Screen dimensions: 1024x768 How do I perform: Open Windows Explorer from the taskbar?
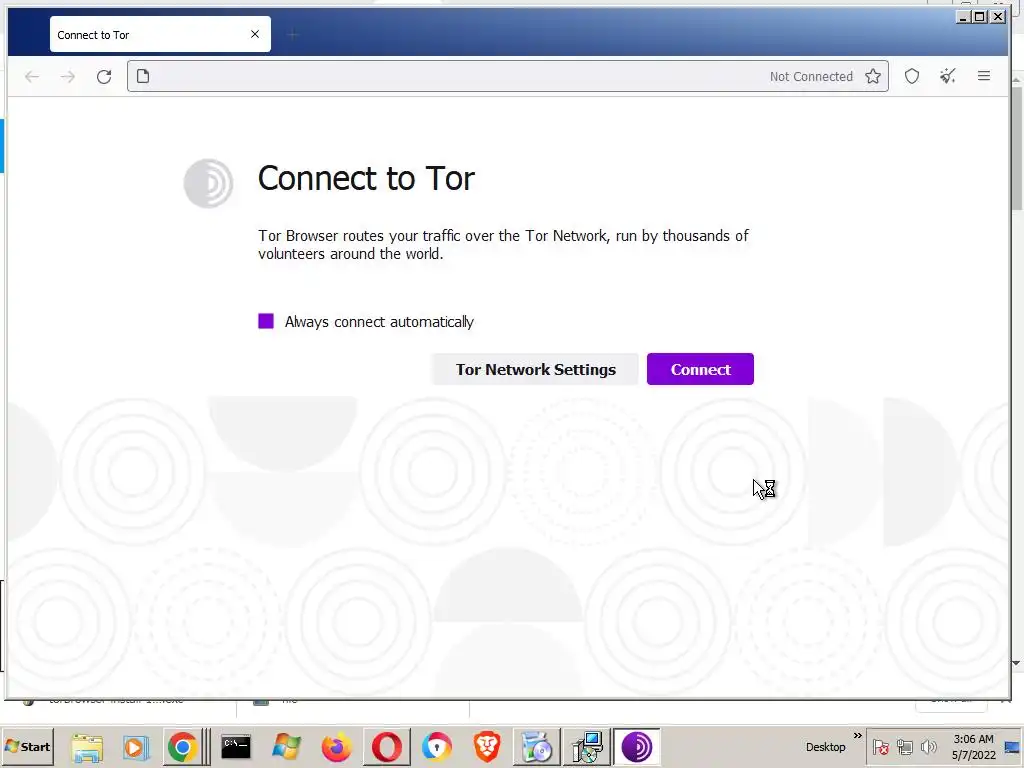coord(87,747)
